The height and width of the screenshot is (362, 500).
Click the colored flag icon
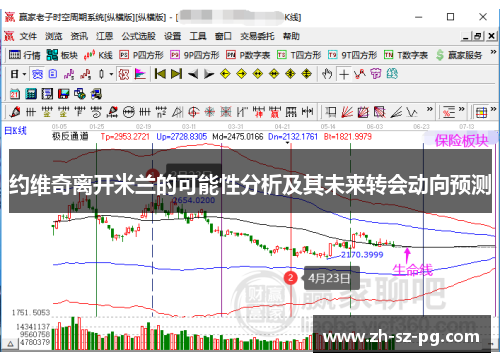tap(140, 74)
